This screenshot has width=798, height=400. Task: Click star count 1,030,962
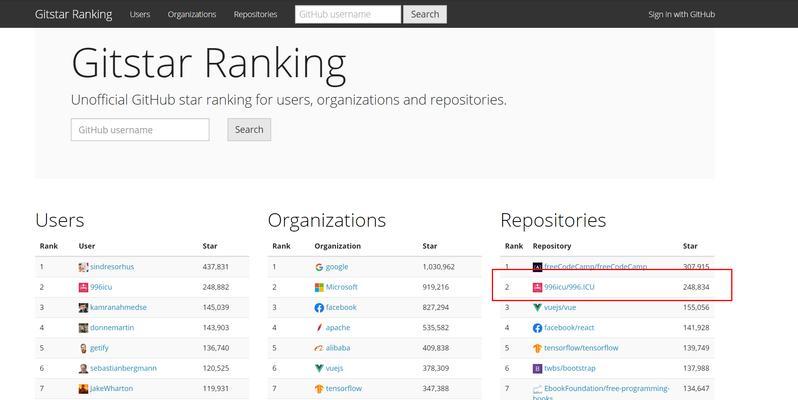pos(439,267)
